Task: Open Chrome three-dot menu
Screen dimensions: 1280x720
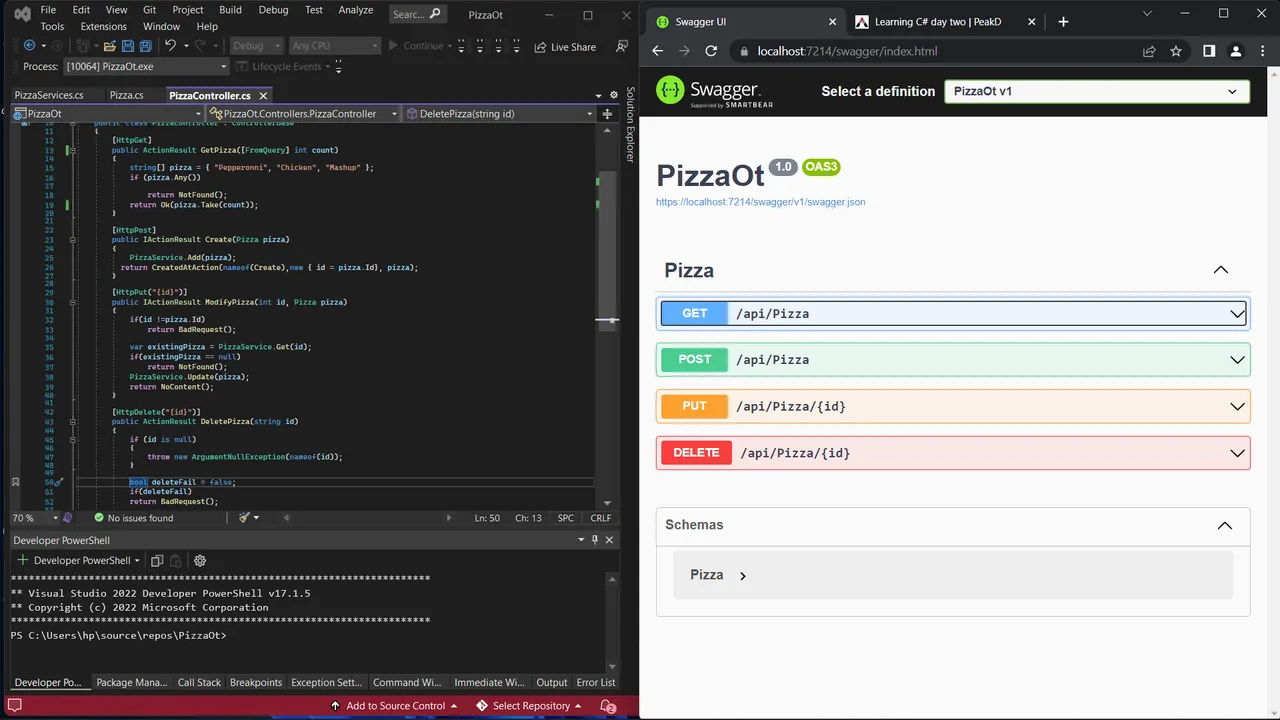Action: click(1262, 51)
